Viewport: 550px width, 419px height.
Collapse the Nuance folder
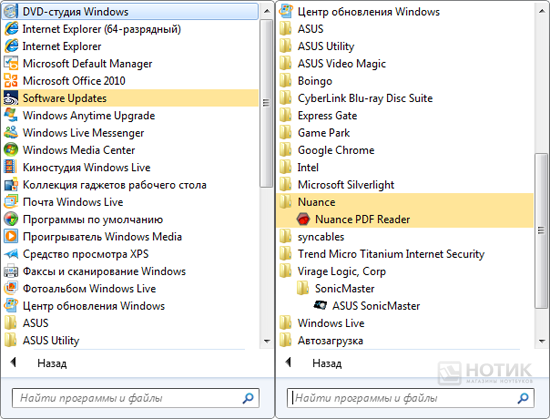[x=404, y=202]
